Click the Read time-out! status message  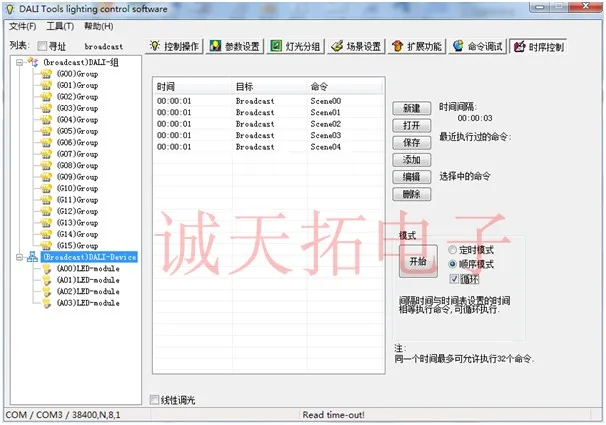pyautogui.click(x=333, y=415)
